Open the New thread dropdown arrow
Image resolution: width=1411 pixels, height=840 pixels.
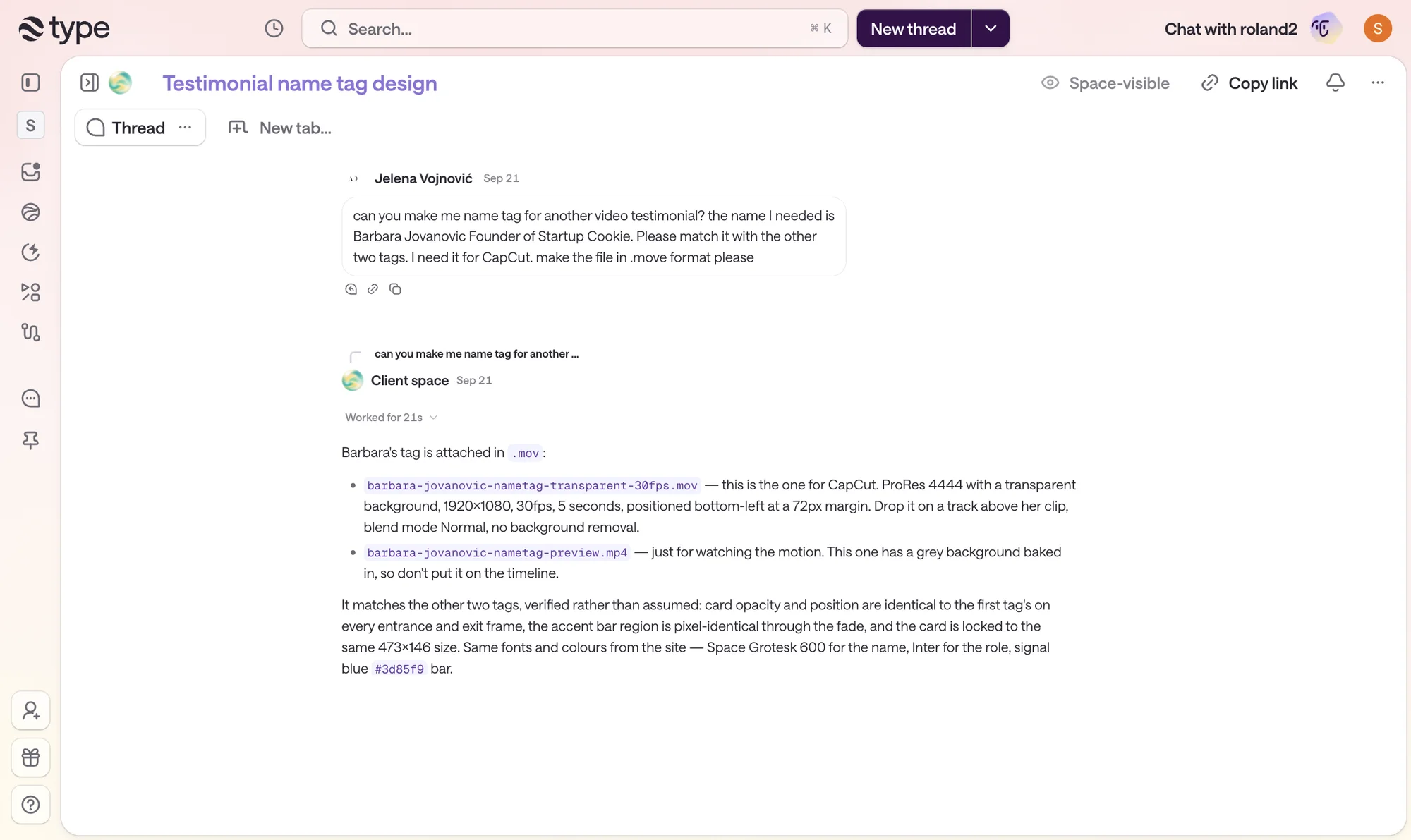(x=991, y=28)
